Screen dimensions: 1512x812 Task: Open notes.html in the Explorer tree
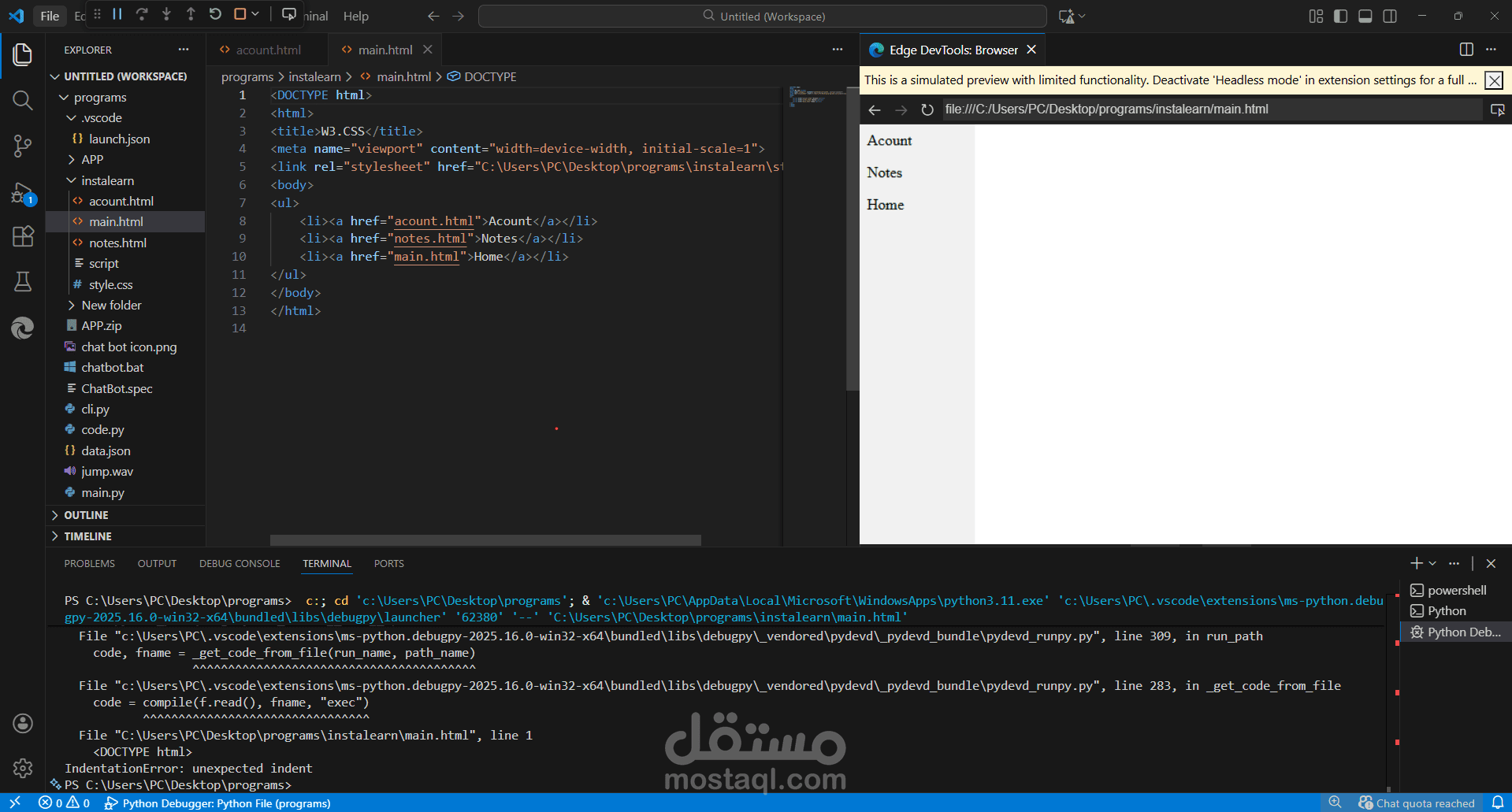pos(117,243)
